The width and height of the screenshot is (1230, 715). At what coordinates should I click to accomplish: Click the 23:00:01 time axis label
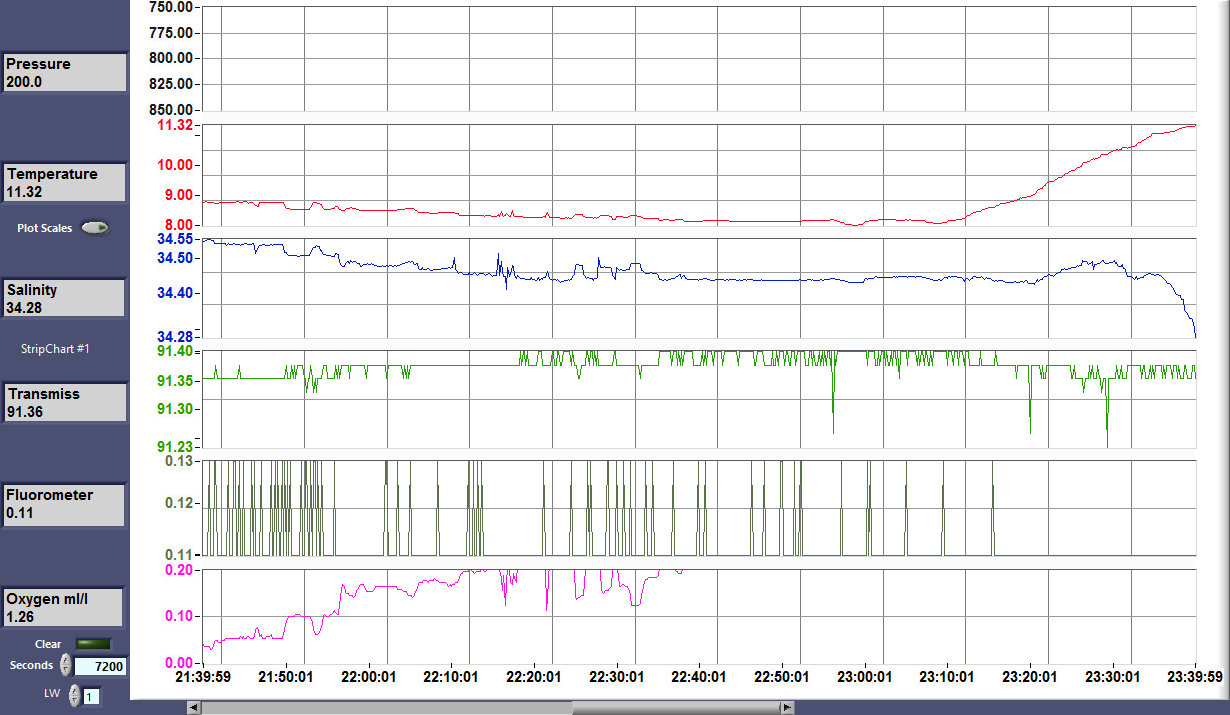[865, 677]
